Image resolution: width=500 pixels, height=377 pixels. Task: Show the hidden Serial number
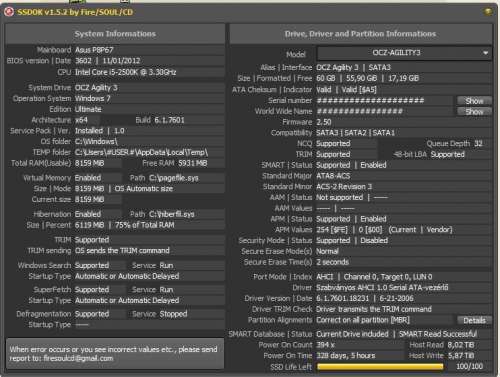[x=474, y=100]
